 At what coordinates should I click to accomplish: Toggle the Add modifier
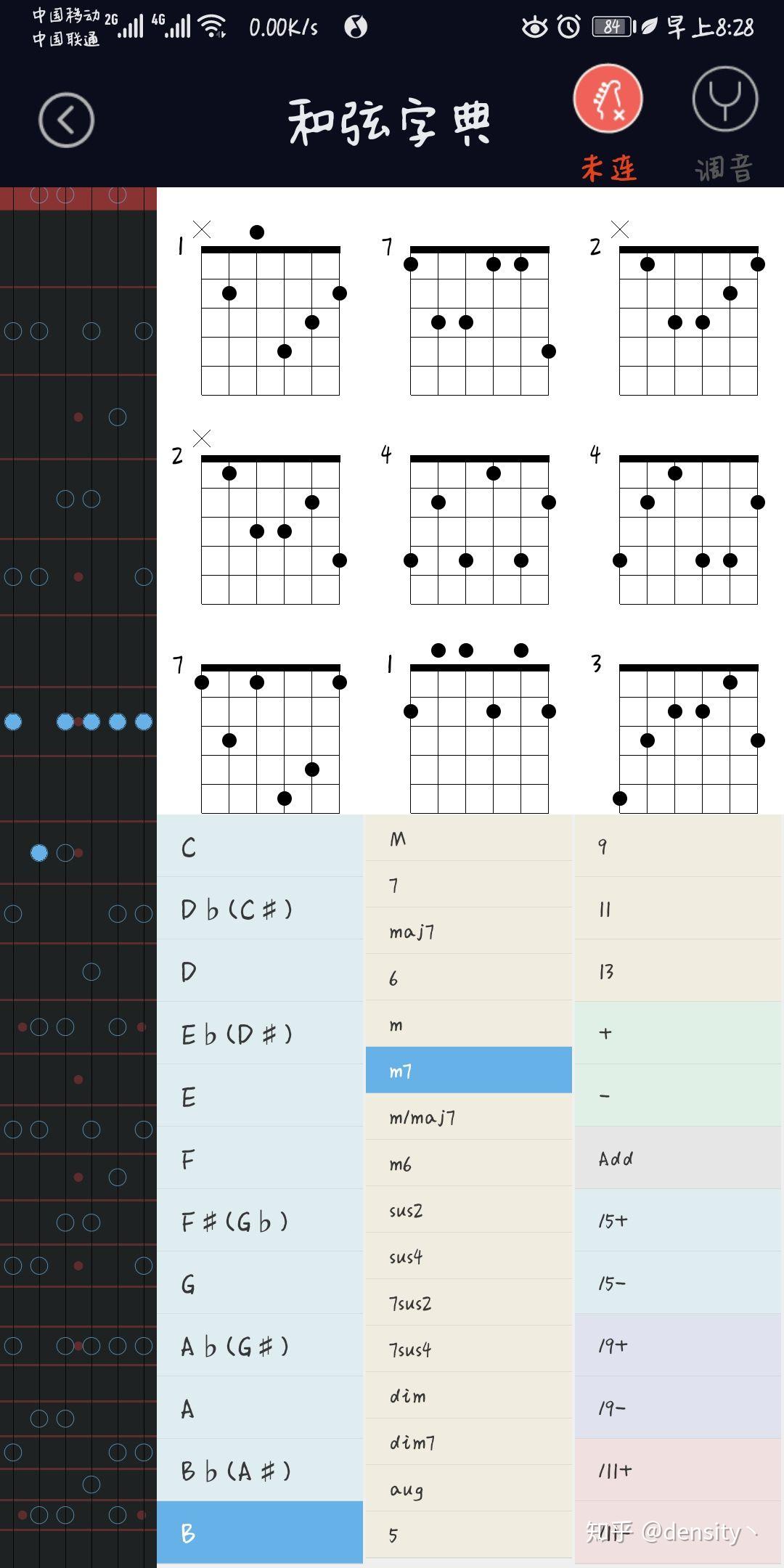click(x=679, y=1159)
